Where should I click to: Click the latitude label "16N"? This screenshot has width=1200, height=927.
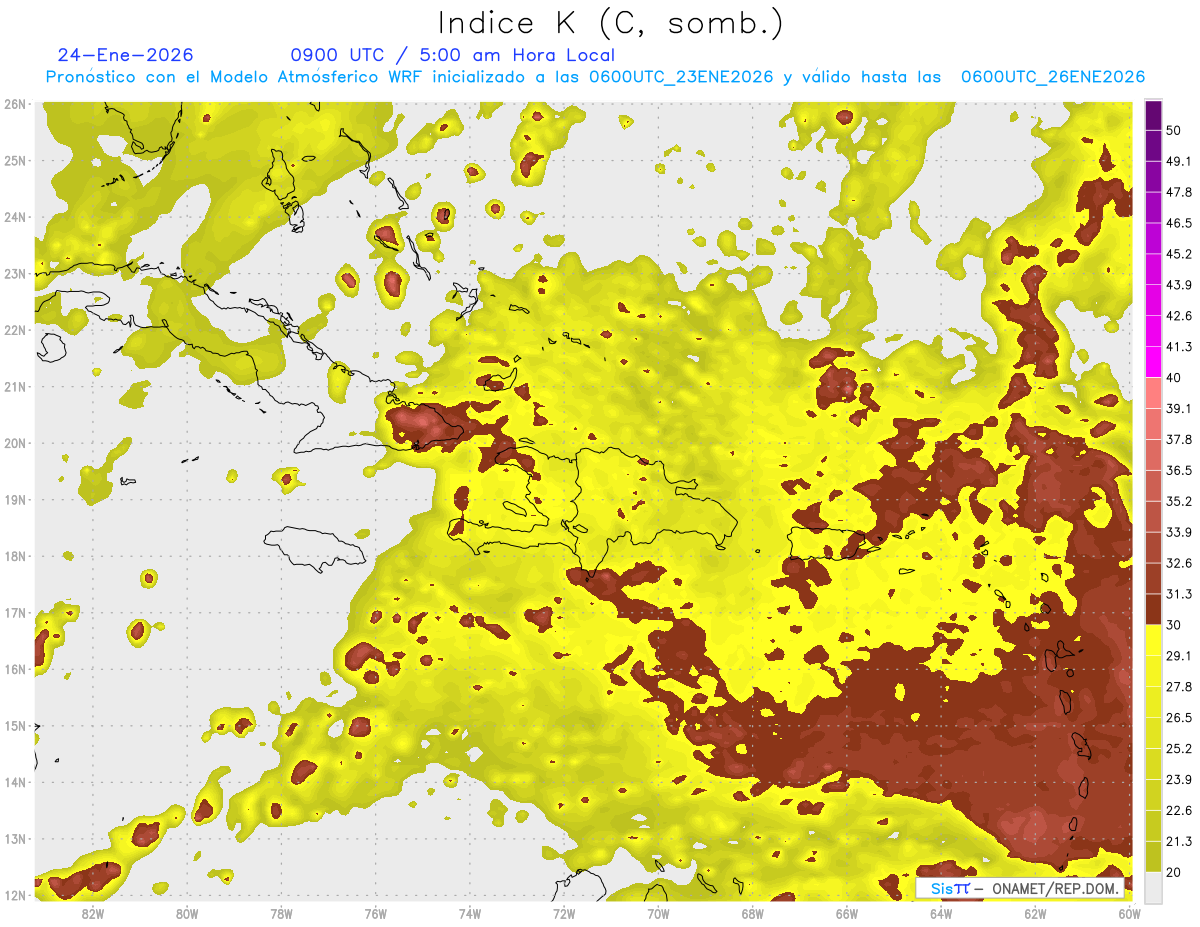[15, 669]
